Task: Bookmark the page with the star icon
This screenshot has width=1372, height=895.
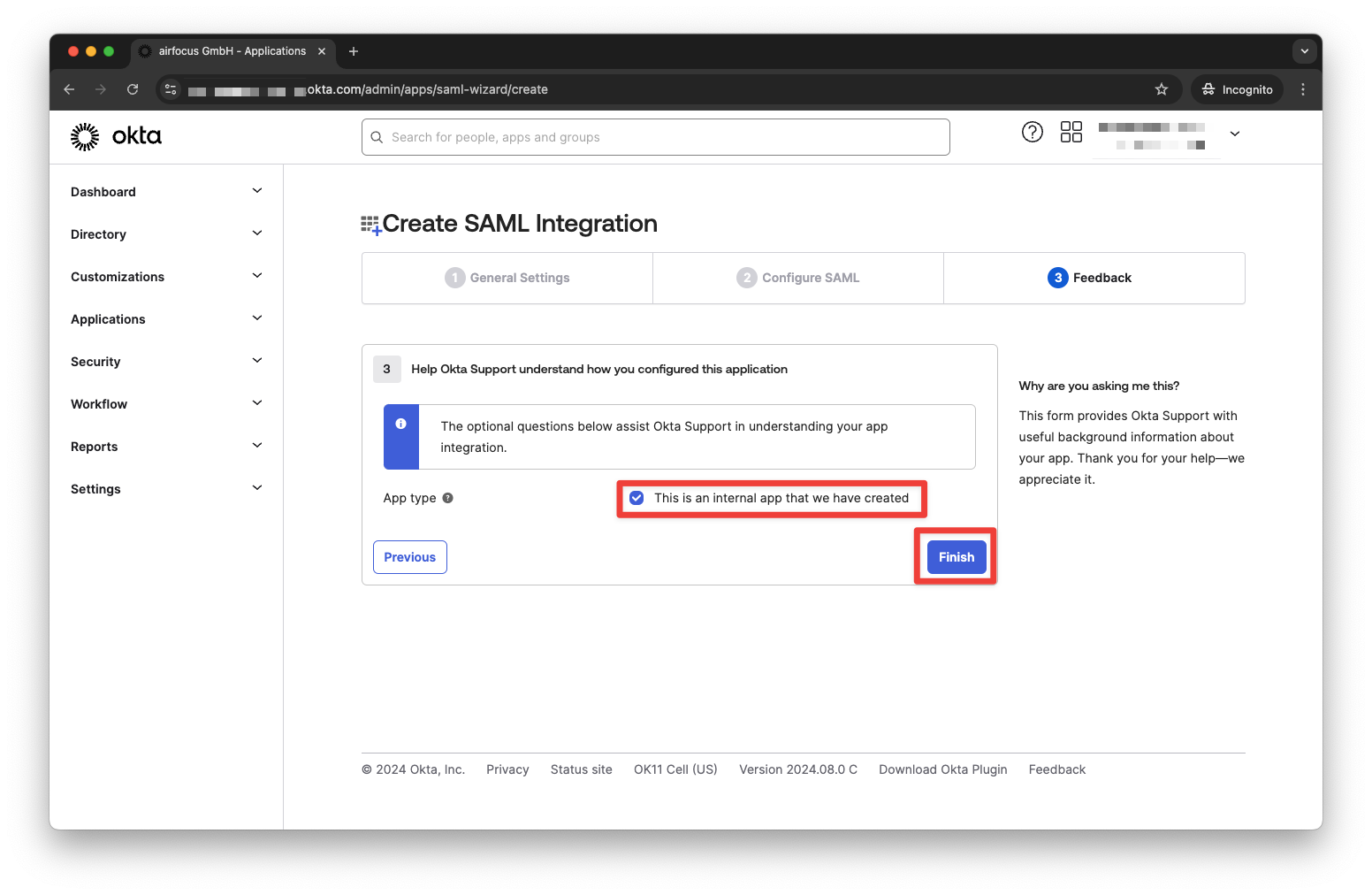Action: coord(1162,89)
